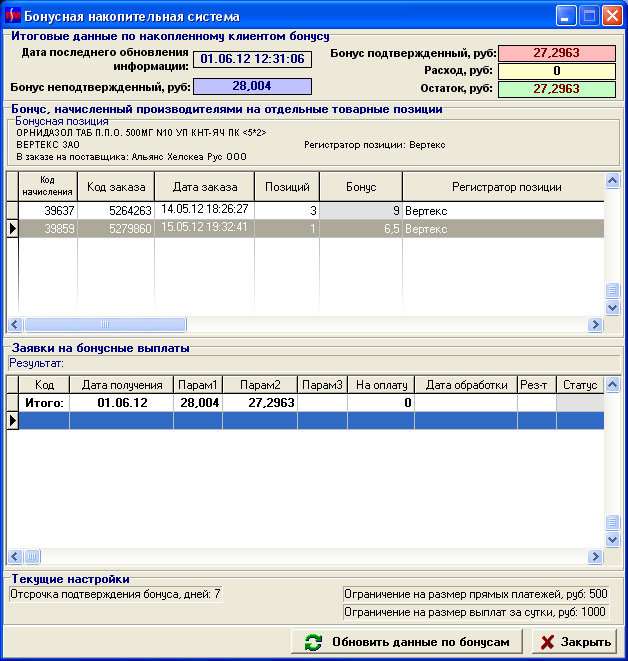The image size is (628, 661).
Task: Click the unconfirmed bonus field 28,004
Action: point(252,86)
